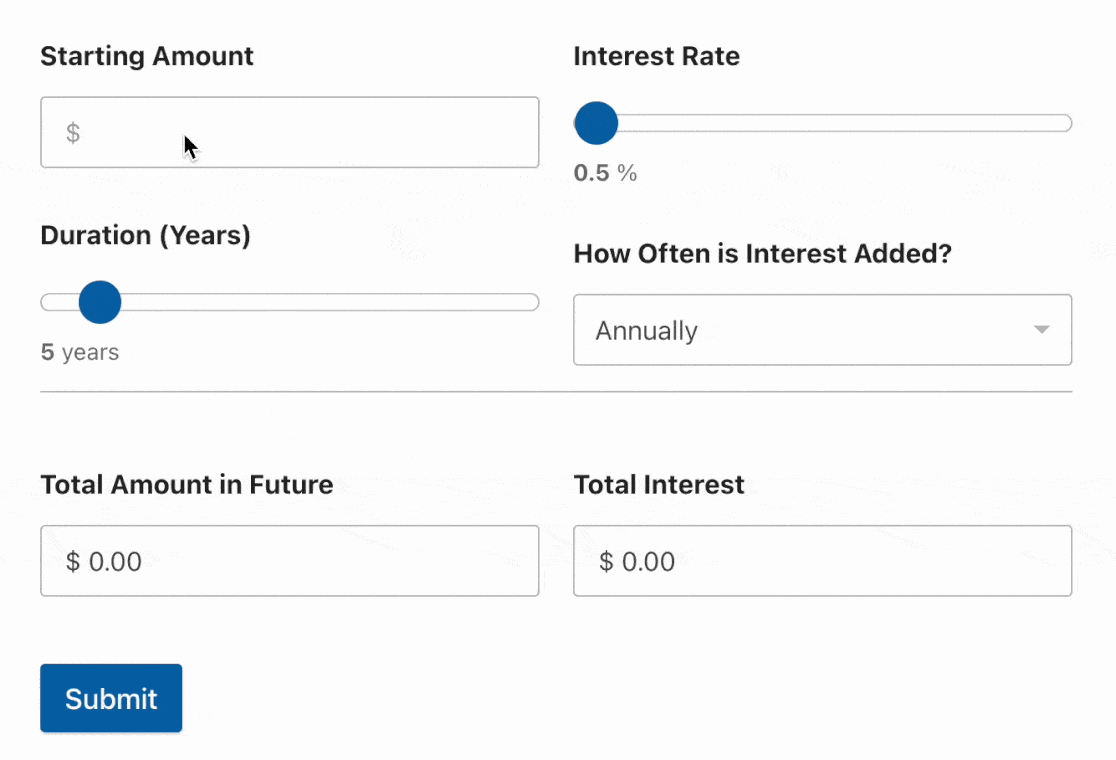
Task: Click the dropdown arrow beside Annually
Action: [x=1041, y=330]
